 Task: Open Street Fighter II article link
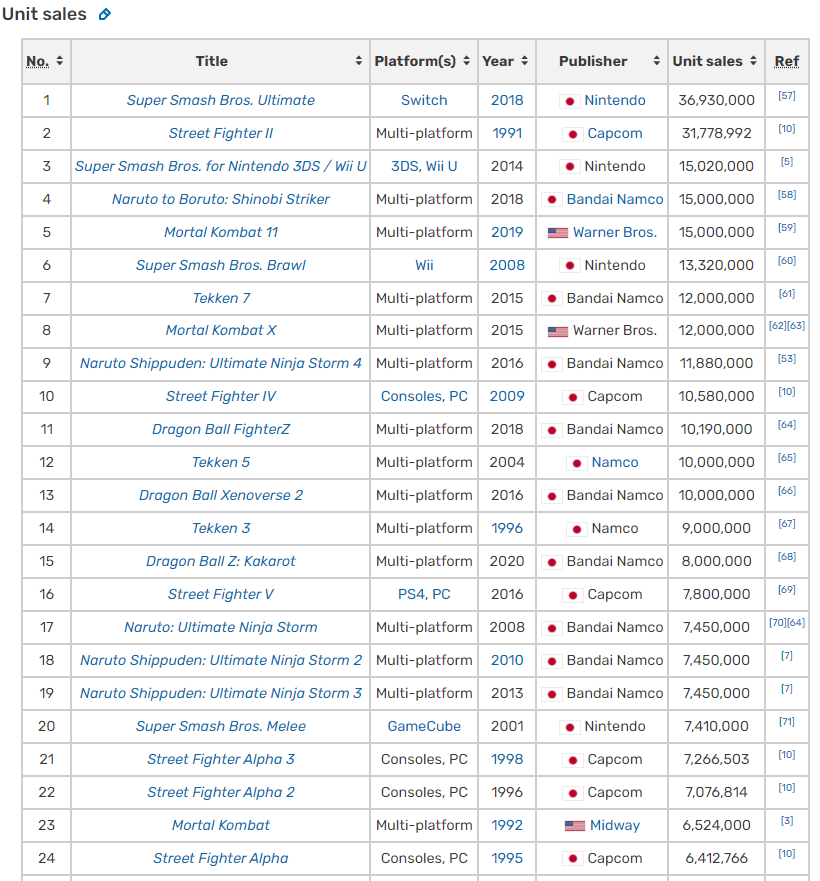click(220, 133)
